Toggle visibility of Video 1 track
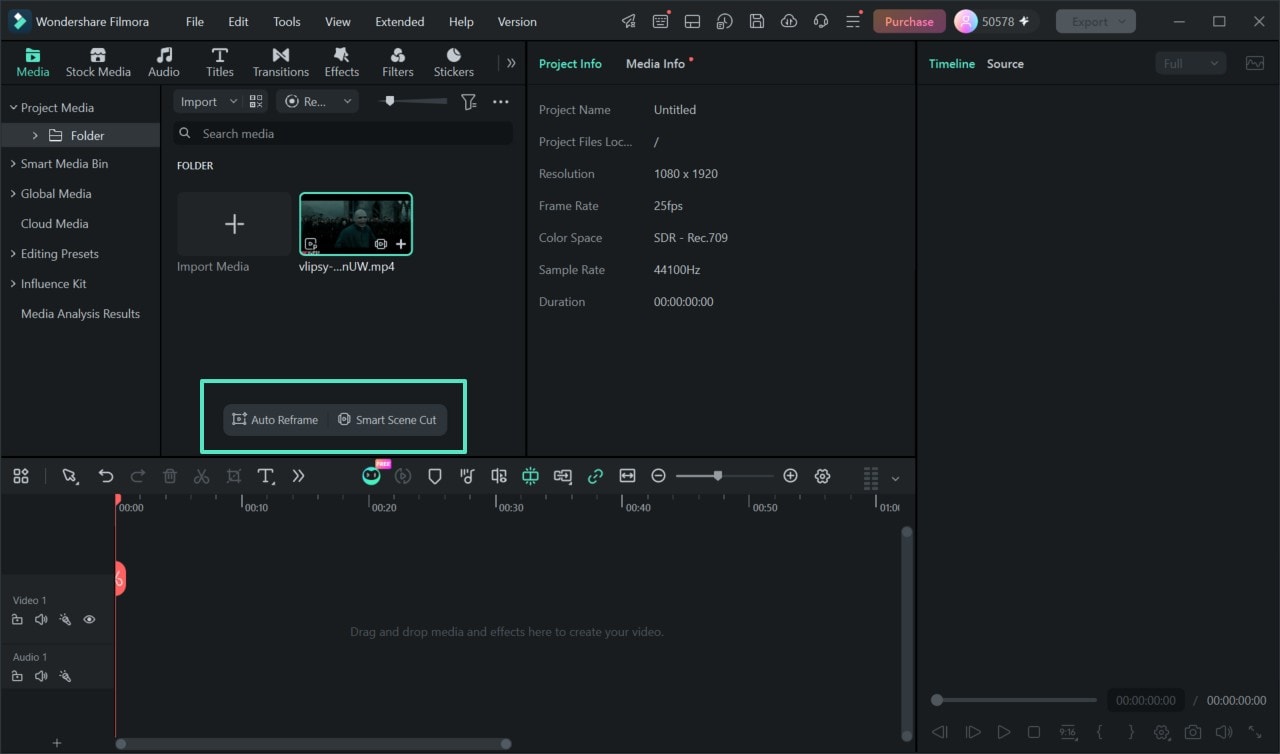1280x754 pixels. (x=89, y=620)
